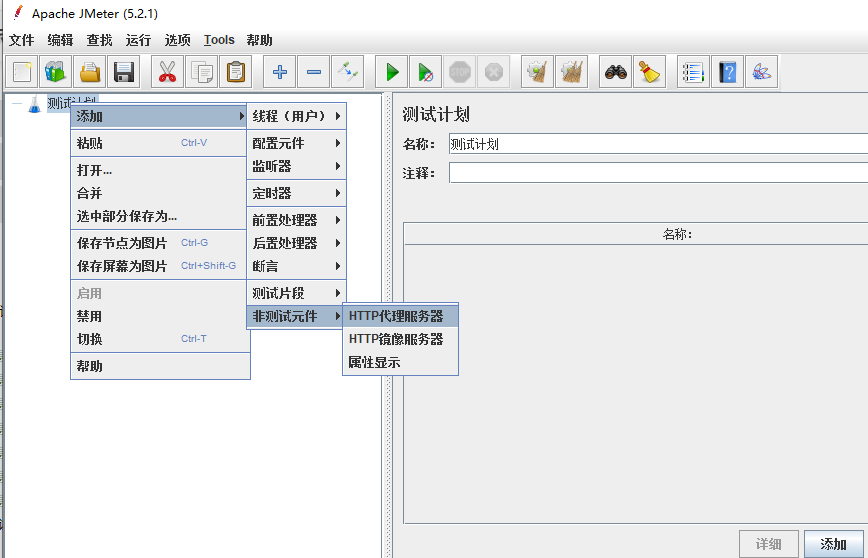
Task: Start the test with green play icon
Action: (x=391, y=72)
